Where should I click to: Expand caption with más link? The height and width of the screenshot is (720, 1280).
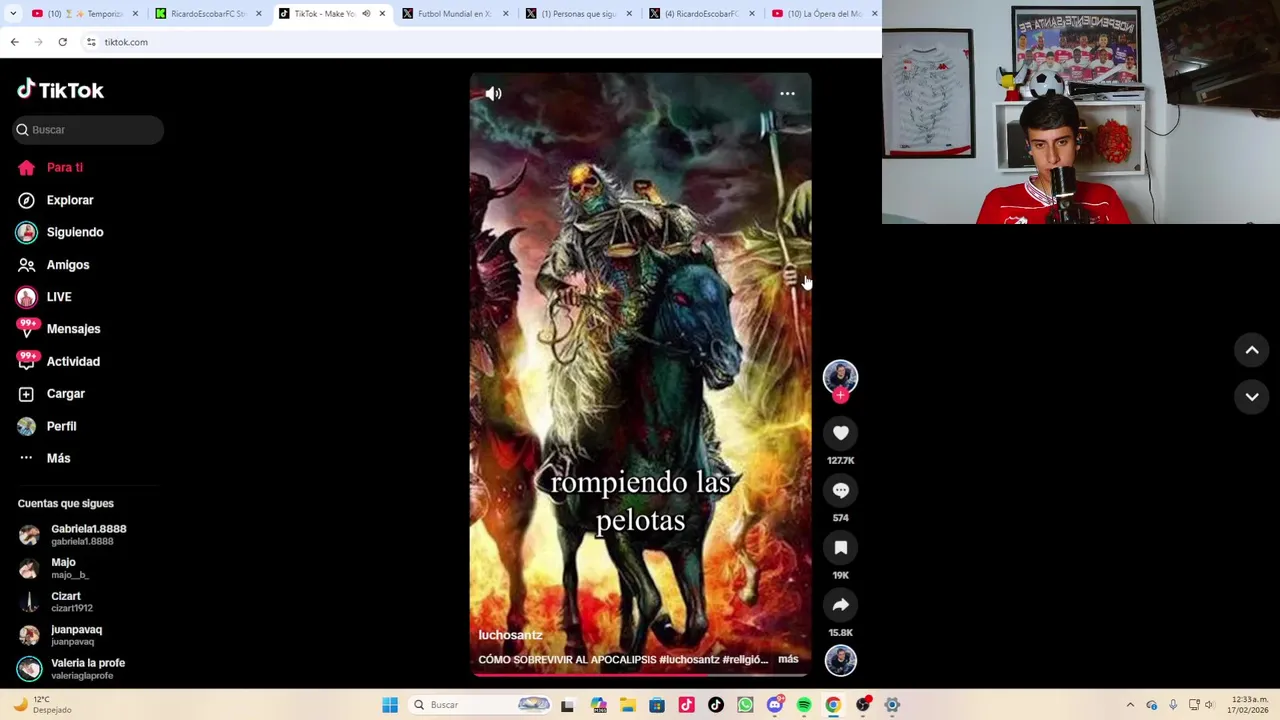[788, 659]
